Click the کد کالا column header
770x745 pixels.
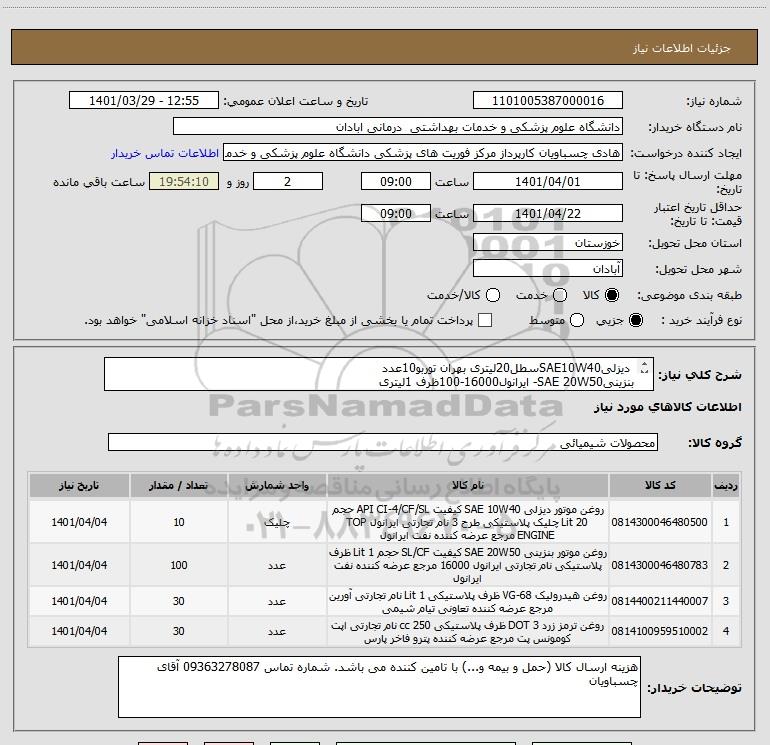(x=660, y=485)
